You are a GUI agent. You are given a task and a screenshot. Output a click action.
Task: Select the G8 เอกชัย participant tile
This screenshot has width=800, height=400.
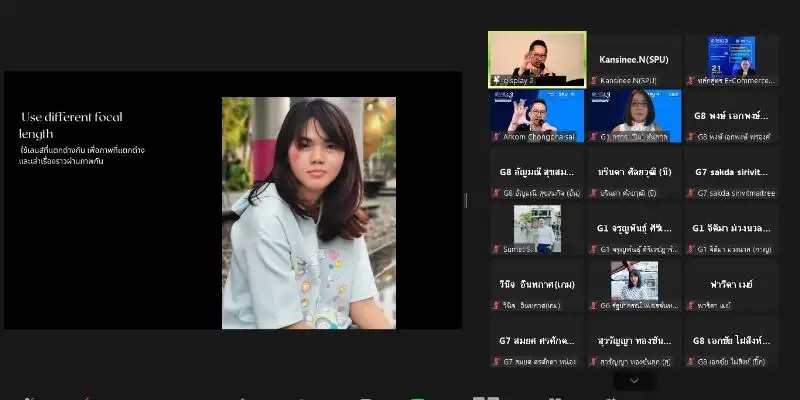[732, 342]
